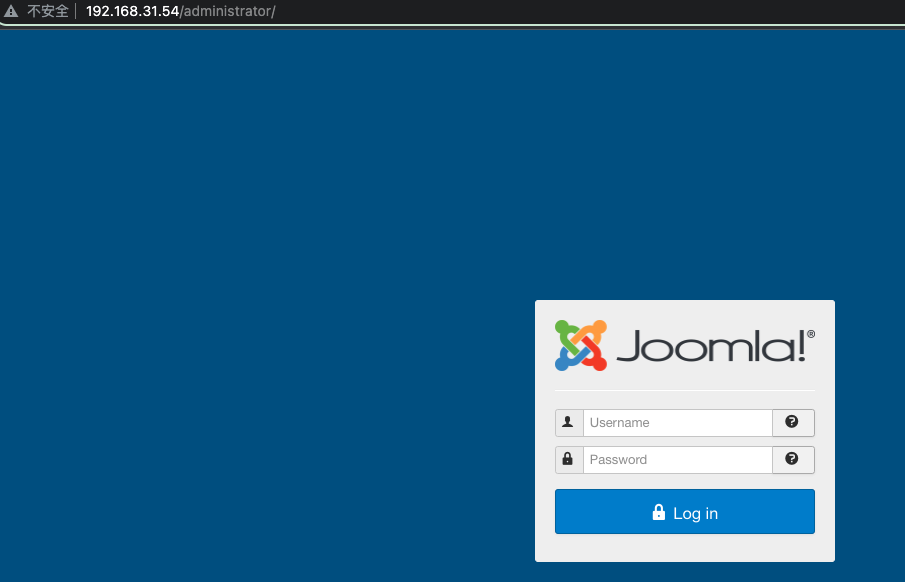Click the help icon next to Password
This screenshot has width=905, height=582.
(x=792, y=458)
